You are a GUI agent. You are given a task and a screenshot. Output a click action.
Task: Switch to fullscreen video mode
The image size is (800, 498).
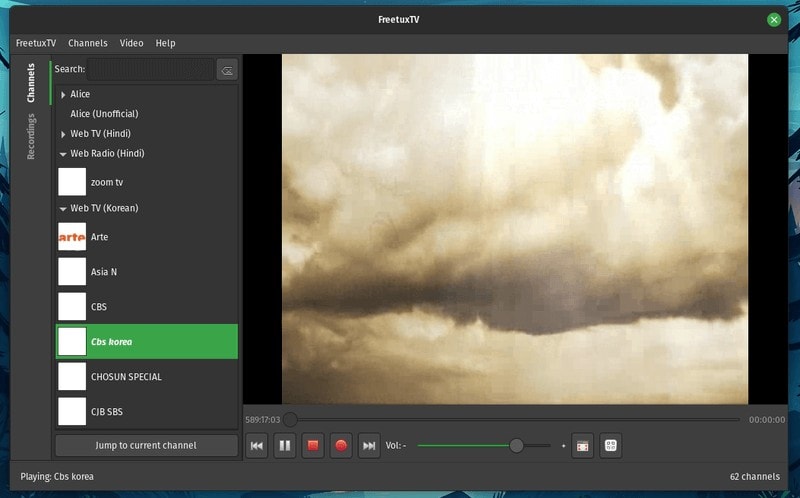point(583,445)
